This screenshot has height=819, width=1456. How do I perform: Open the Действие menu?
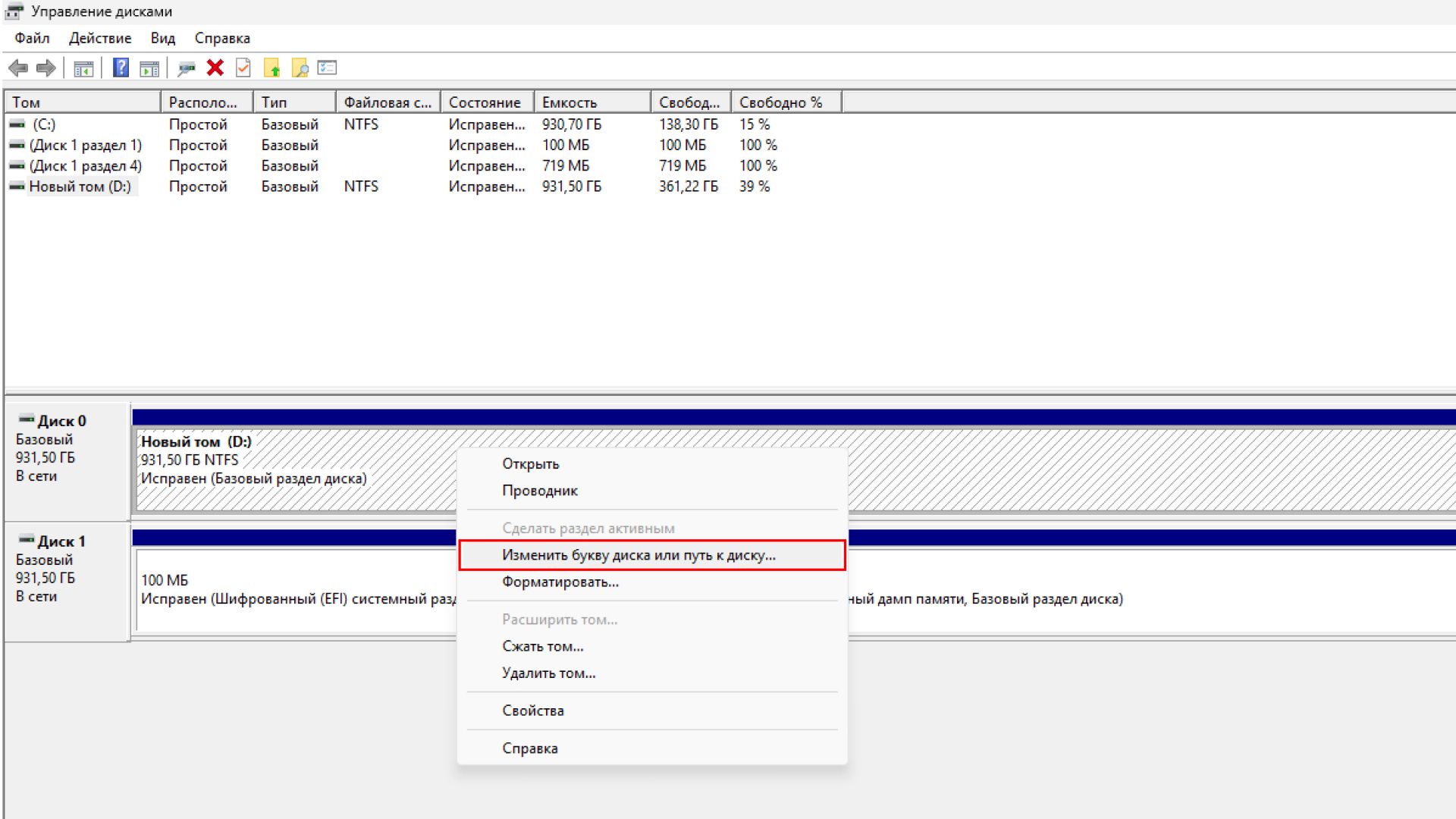coord(100,38)
